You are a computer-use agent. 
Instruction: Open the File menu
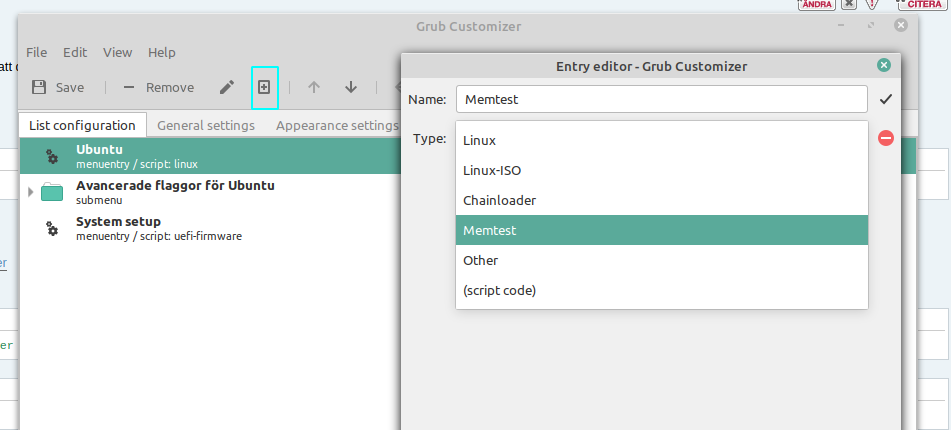tap(36, 52)
